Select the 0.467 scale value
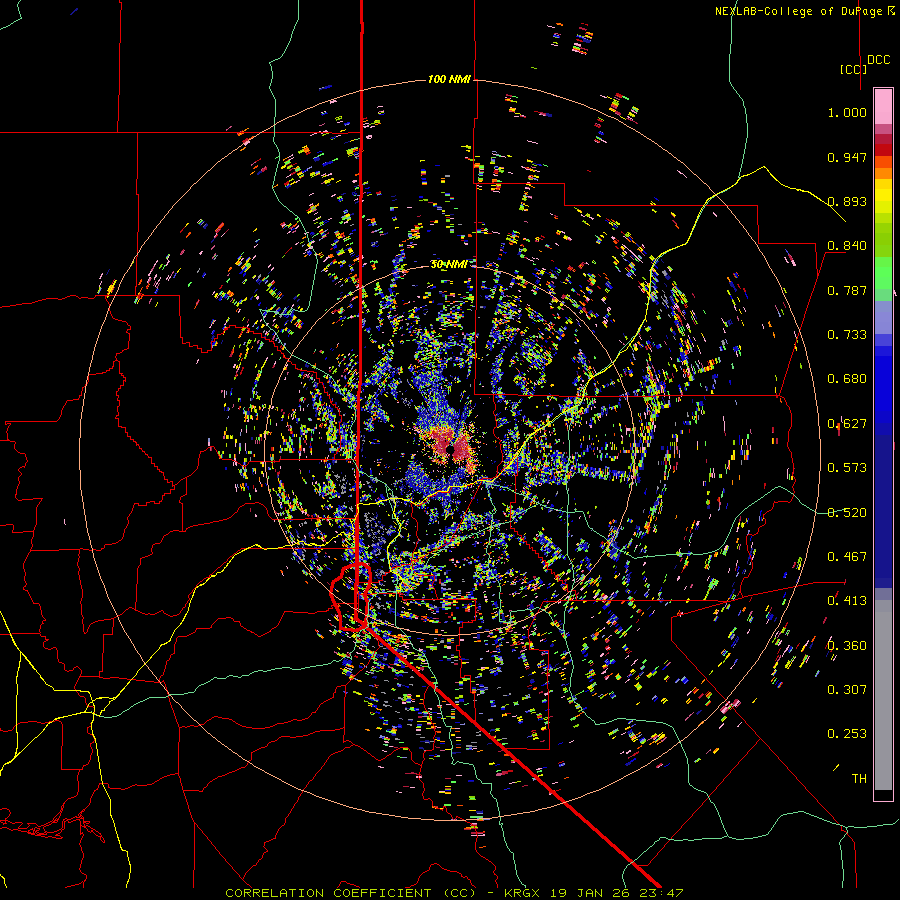The image size is (900, 900). (847, 557)
